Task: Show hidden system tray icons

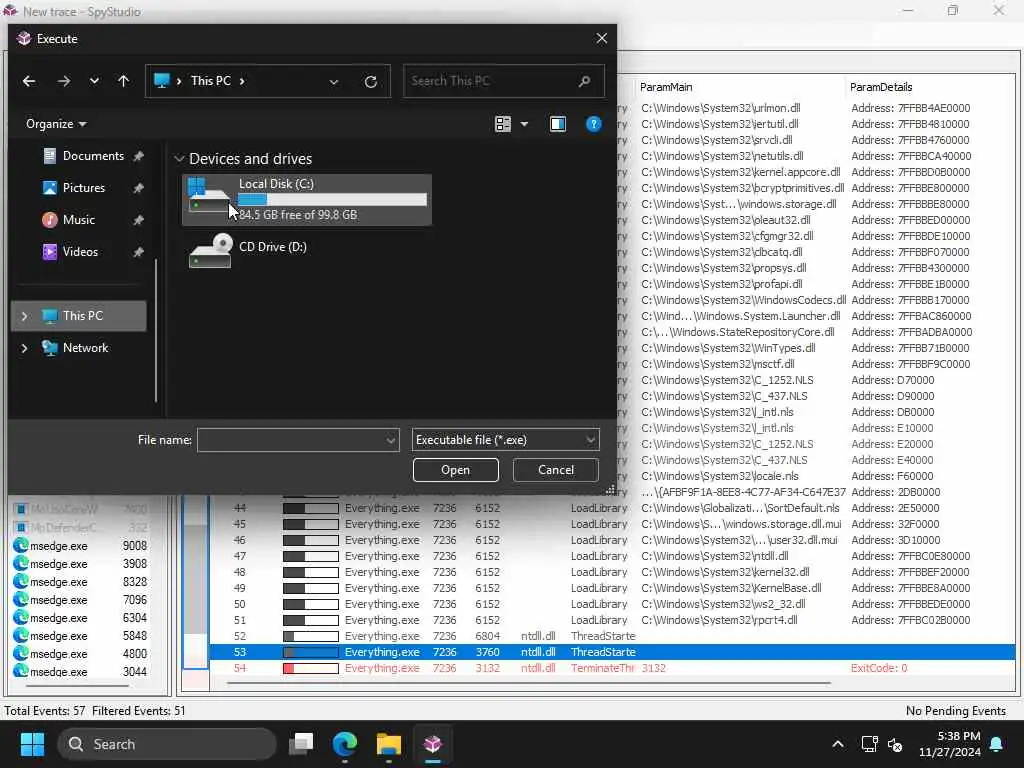Action: (x=837, y=744)
